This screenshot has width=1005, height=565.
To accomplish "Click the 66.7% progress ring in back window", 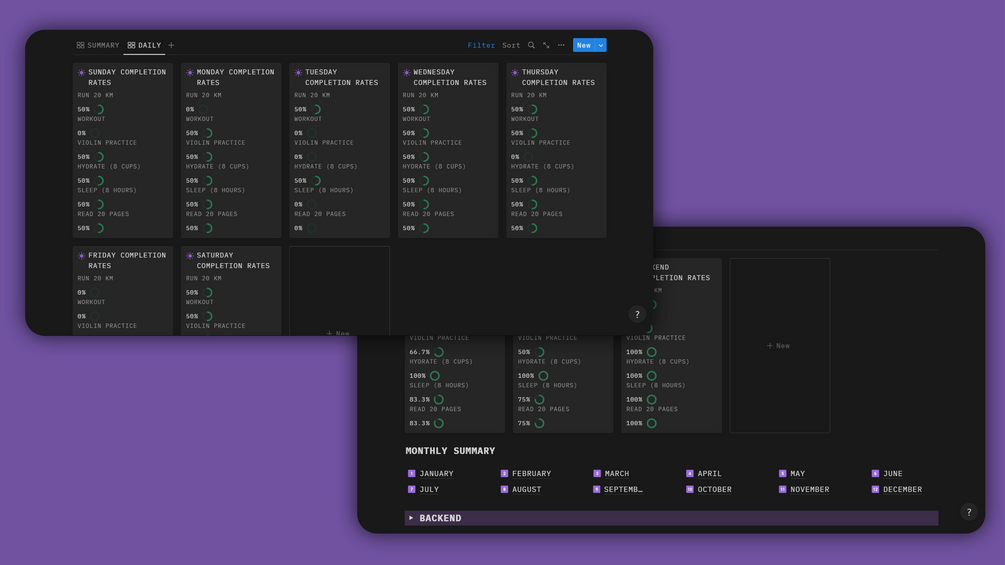I will tap(439, 352).
